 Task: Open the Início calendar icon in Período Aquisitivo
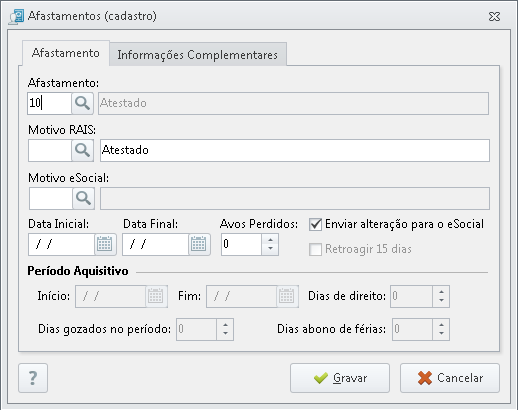pyautogui.click(x=156, y=296)
